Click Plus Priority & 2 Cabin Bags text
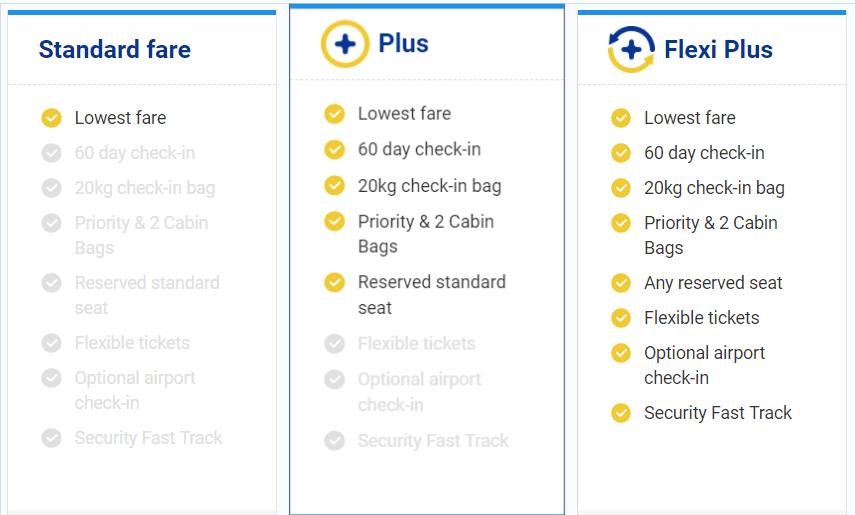Image resolution: width=855 pixels, height=515 pixels. click(x=425, y=234)
